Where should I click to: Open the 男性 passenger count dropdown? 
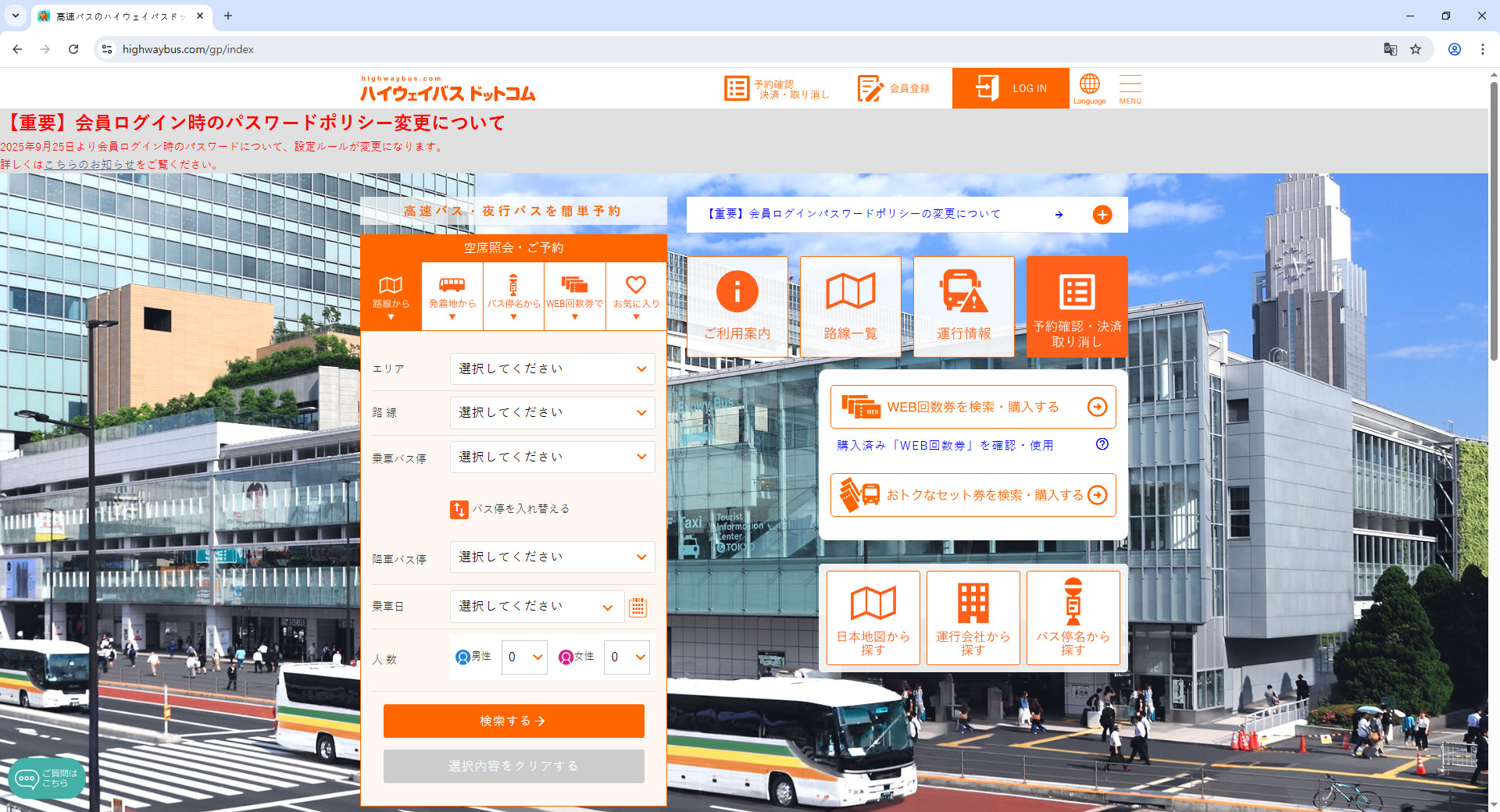pyautogui.click(x=523, y=657)
